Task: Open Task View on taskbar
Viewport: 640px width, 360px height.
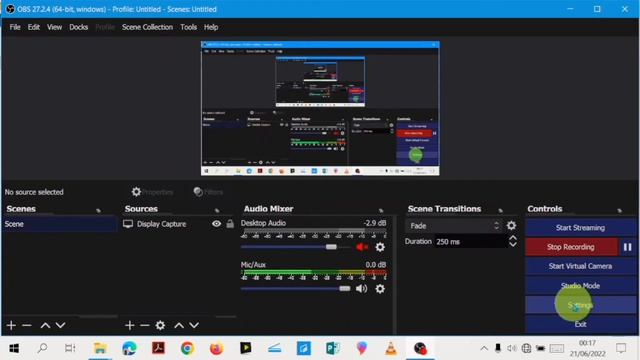Action: (70, 348)
